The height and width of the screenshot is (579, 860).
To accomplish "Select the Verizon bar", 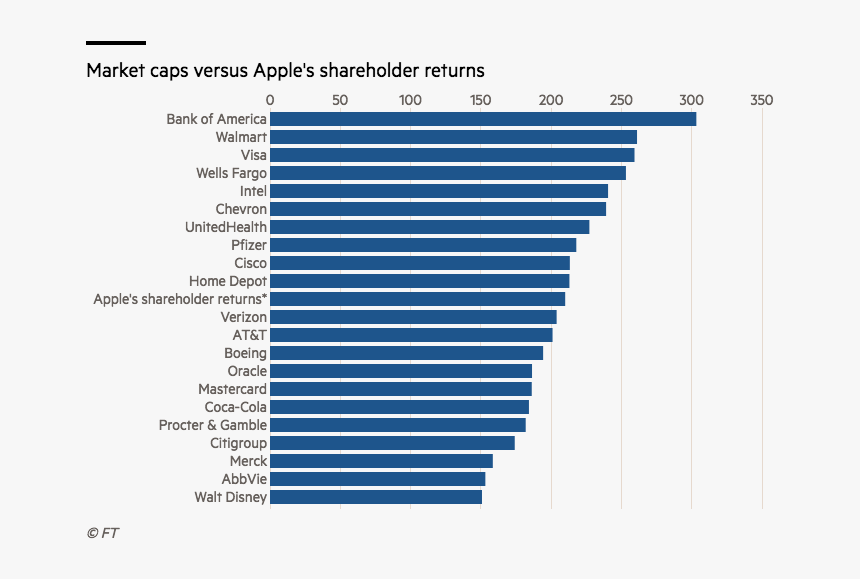I will (413, 317).
